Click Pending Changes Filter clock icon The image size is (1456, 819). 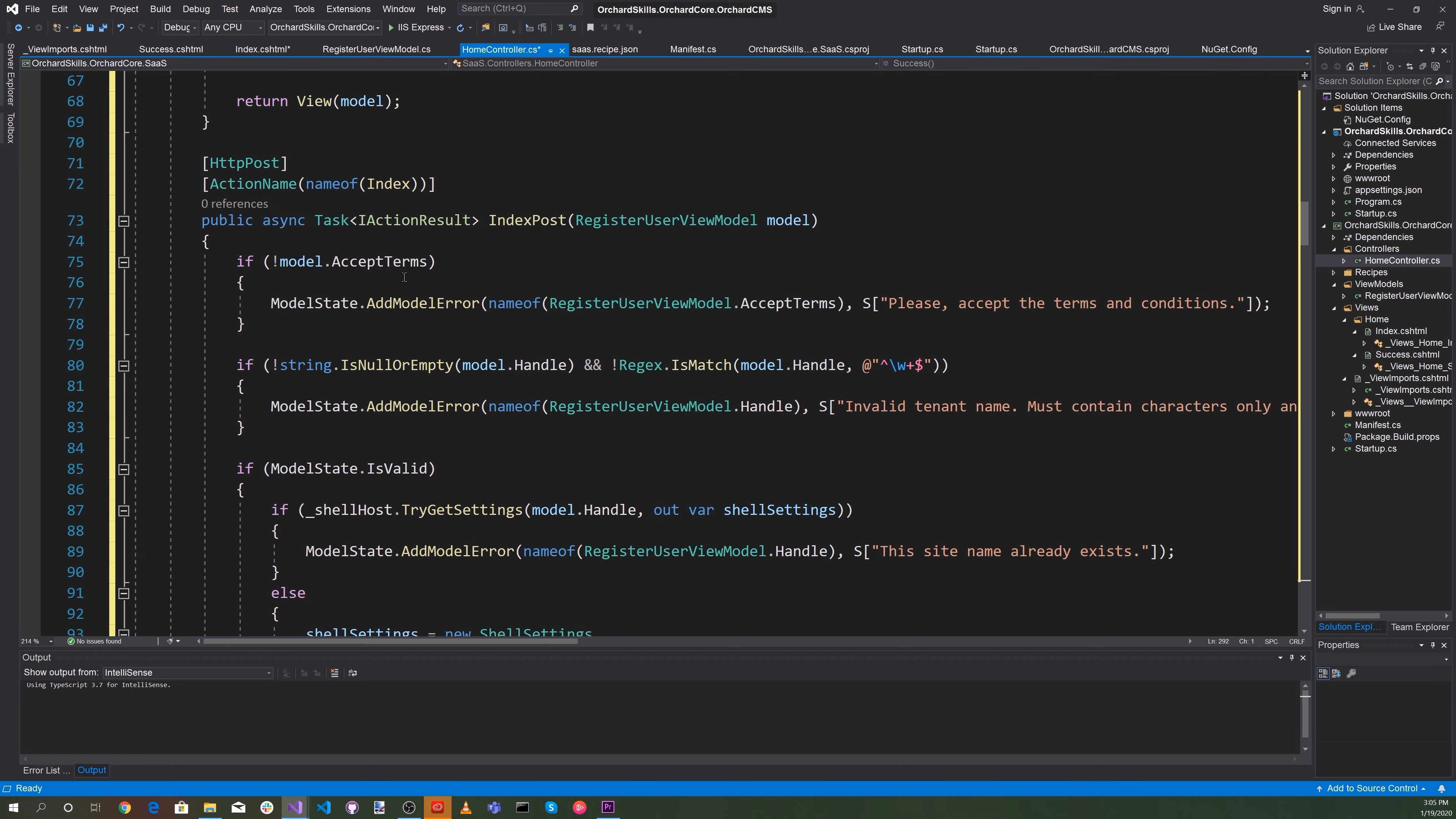pos(1390,67)
